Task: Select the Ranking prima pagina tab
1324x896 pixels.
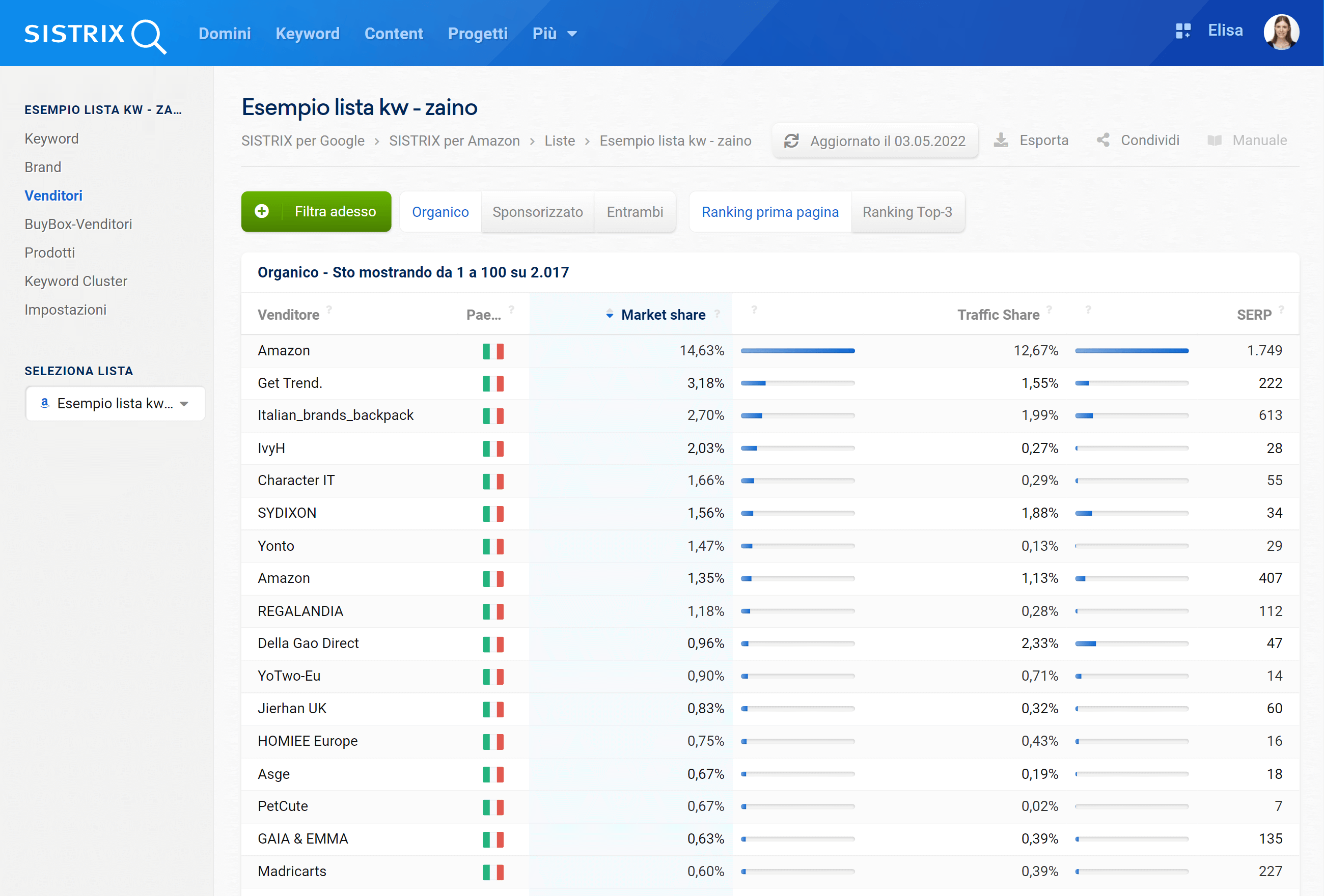Action: (770, 212)
